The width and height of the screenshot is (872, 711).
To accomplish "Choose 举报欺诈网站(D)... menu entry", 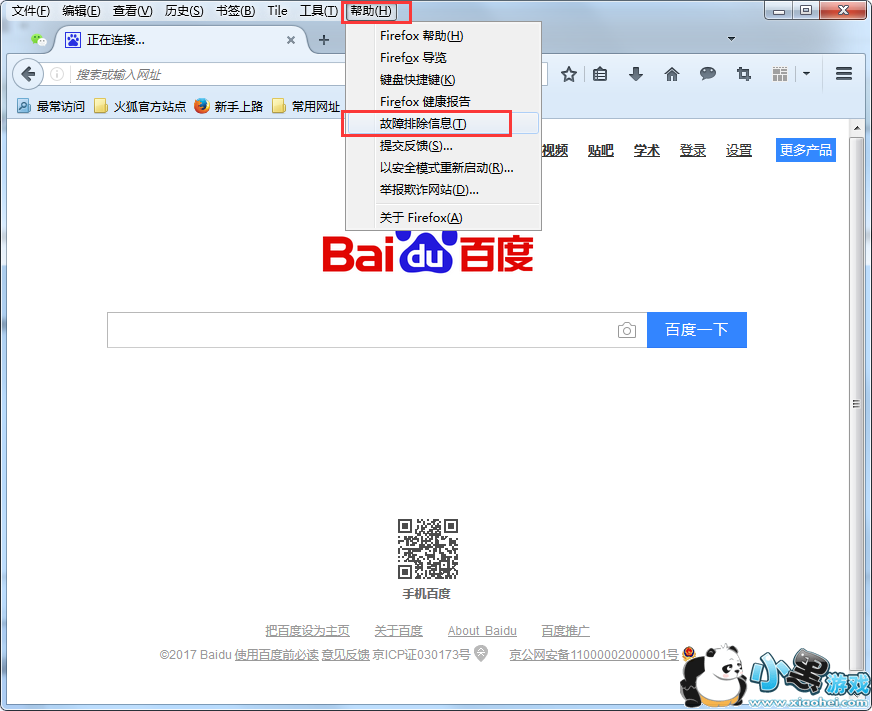I will (443, 190).
